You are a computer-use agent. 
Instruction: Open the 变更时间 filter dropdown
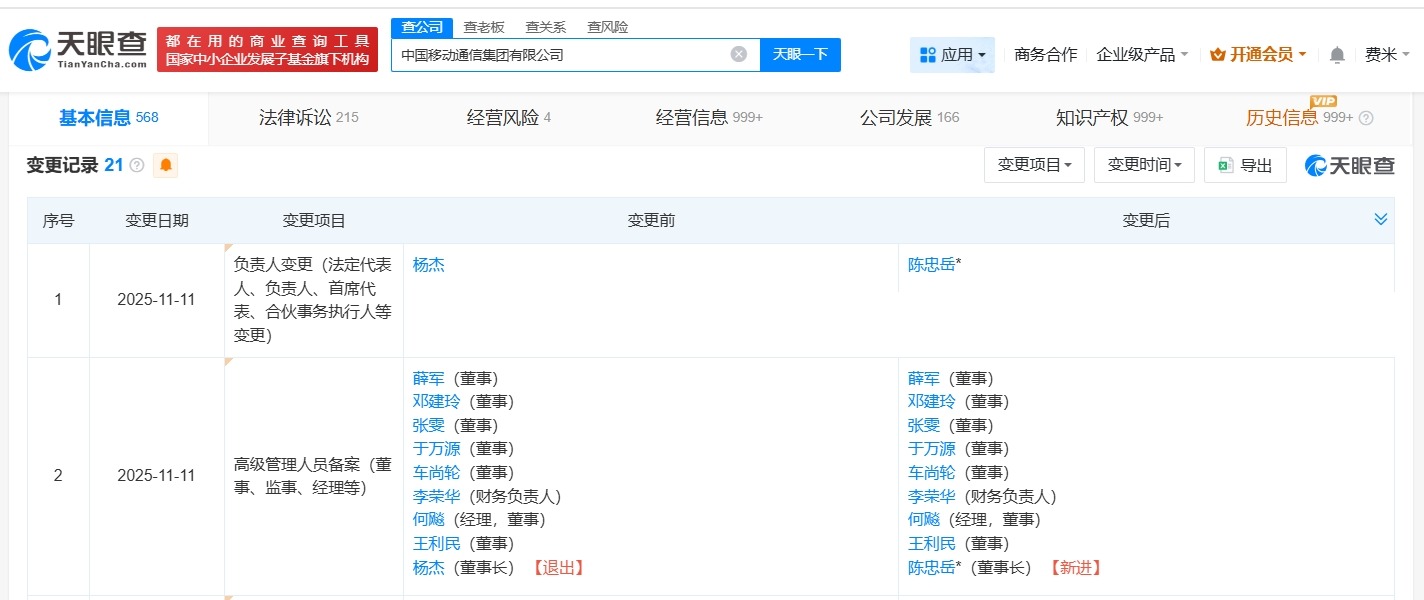point(1144,164)
